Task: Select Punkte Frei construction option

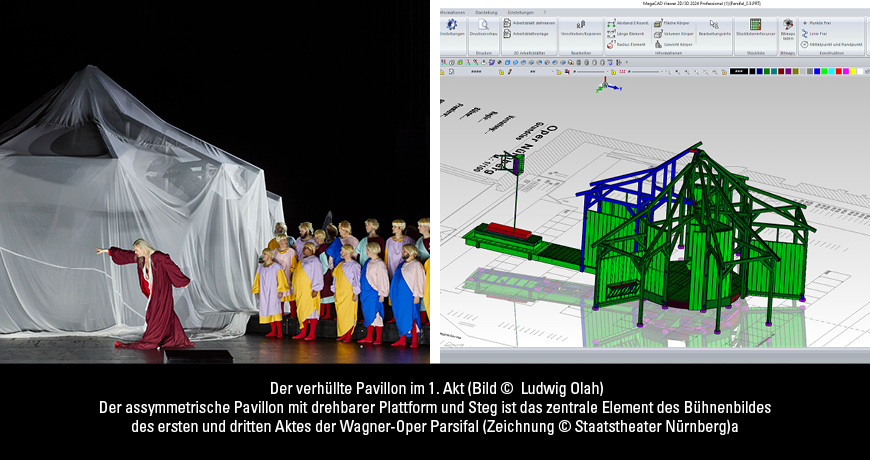Action: 817,21
